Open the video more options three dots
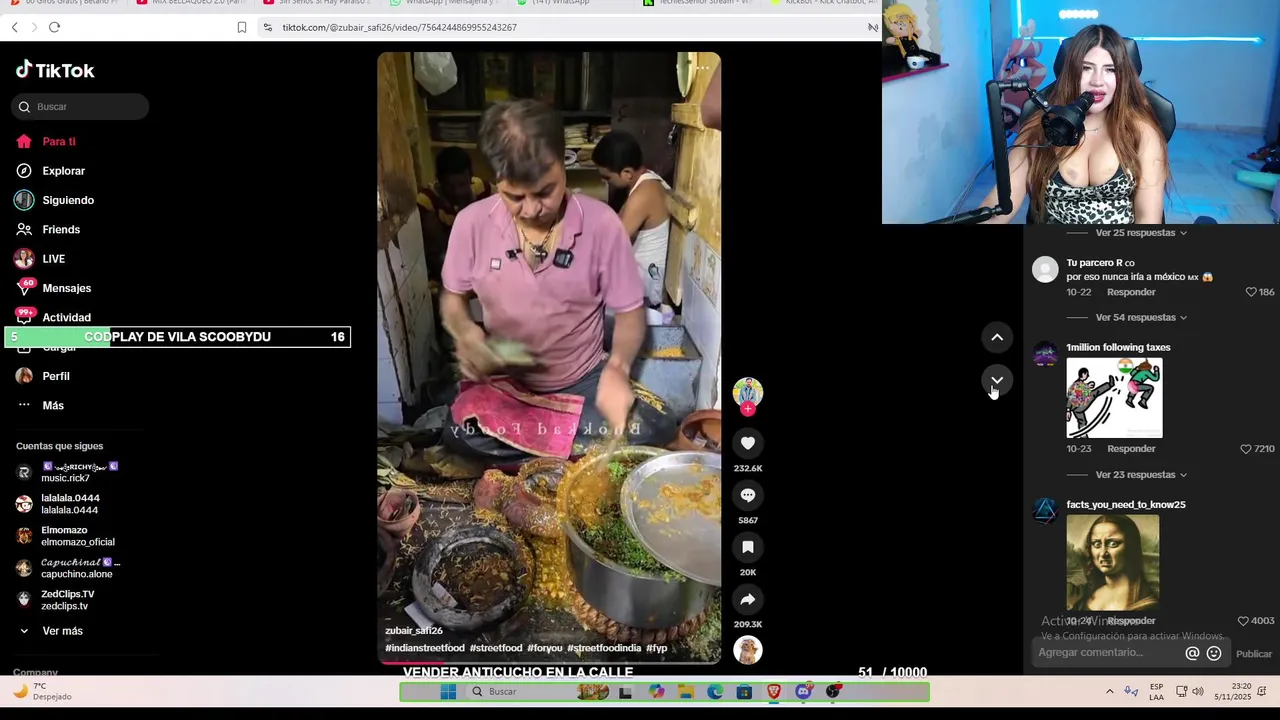Screen dimensions: 1280x720 (703, 68)
